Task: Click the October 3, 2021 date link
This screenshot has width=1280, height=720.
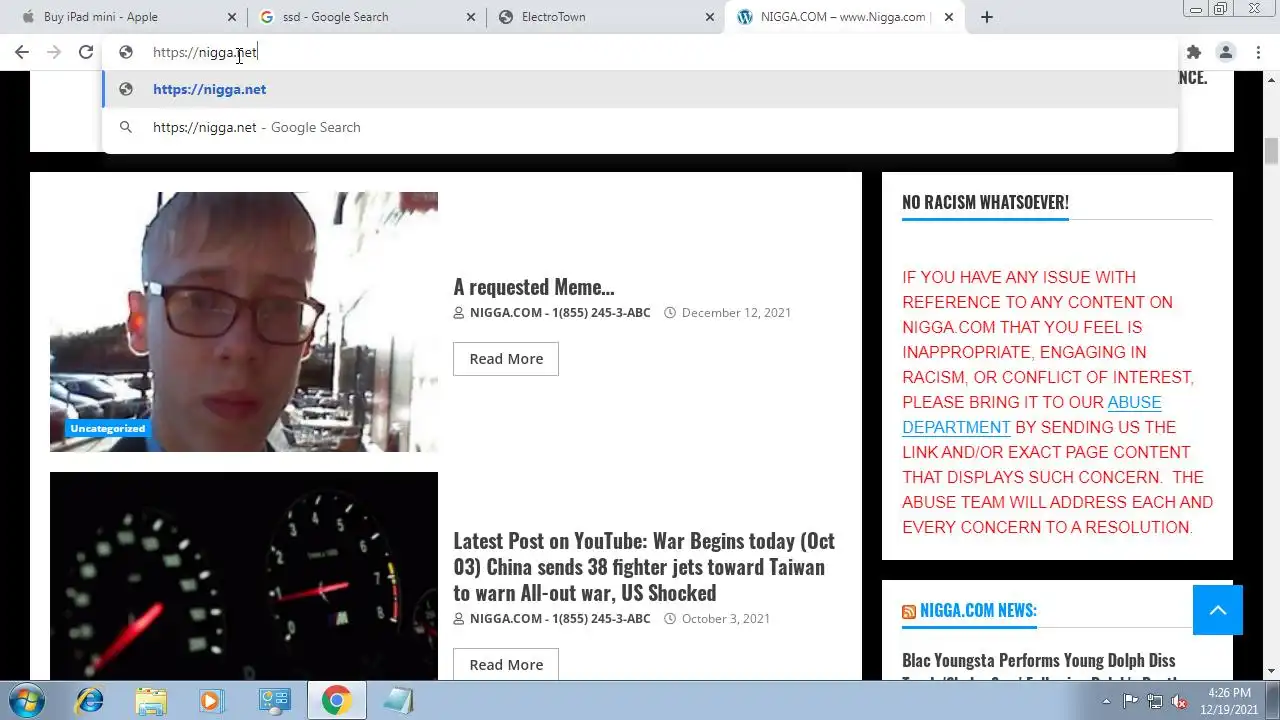Action: click(x=726, y=619)
